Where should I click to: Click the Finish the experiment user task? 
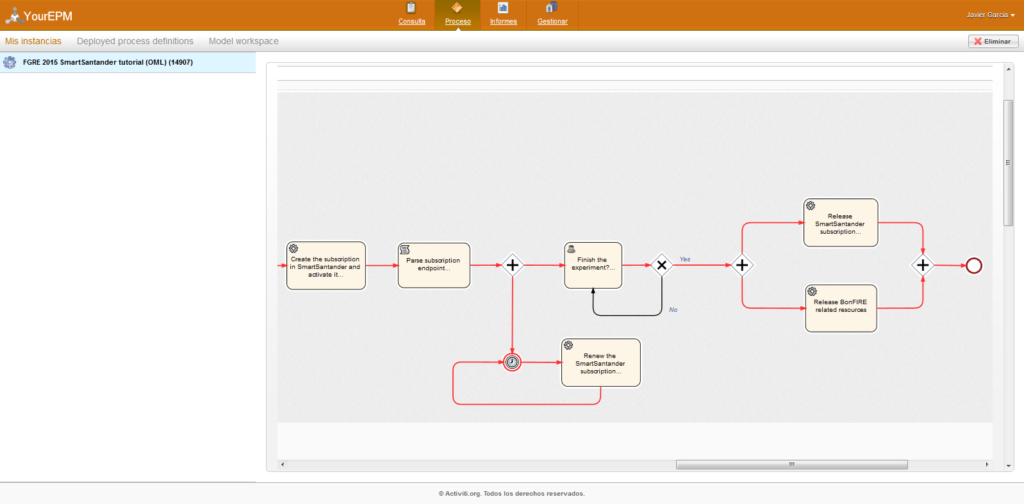593,265
